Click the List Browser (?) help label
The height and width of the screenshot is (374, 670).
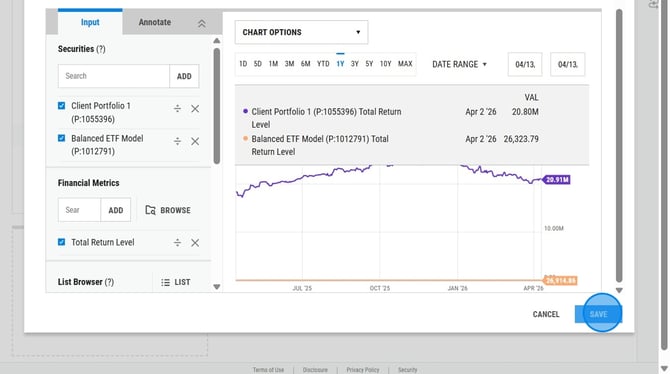pos(86,282)
